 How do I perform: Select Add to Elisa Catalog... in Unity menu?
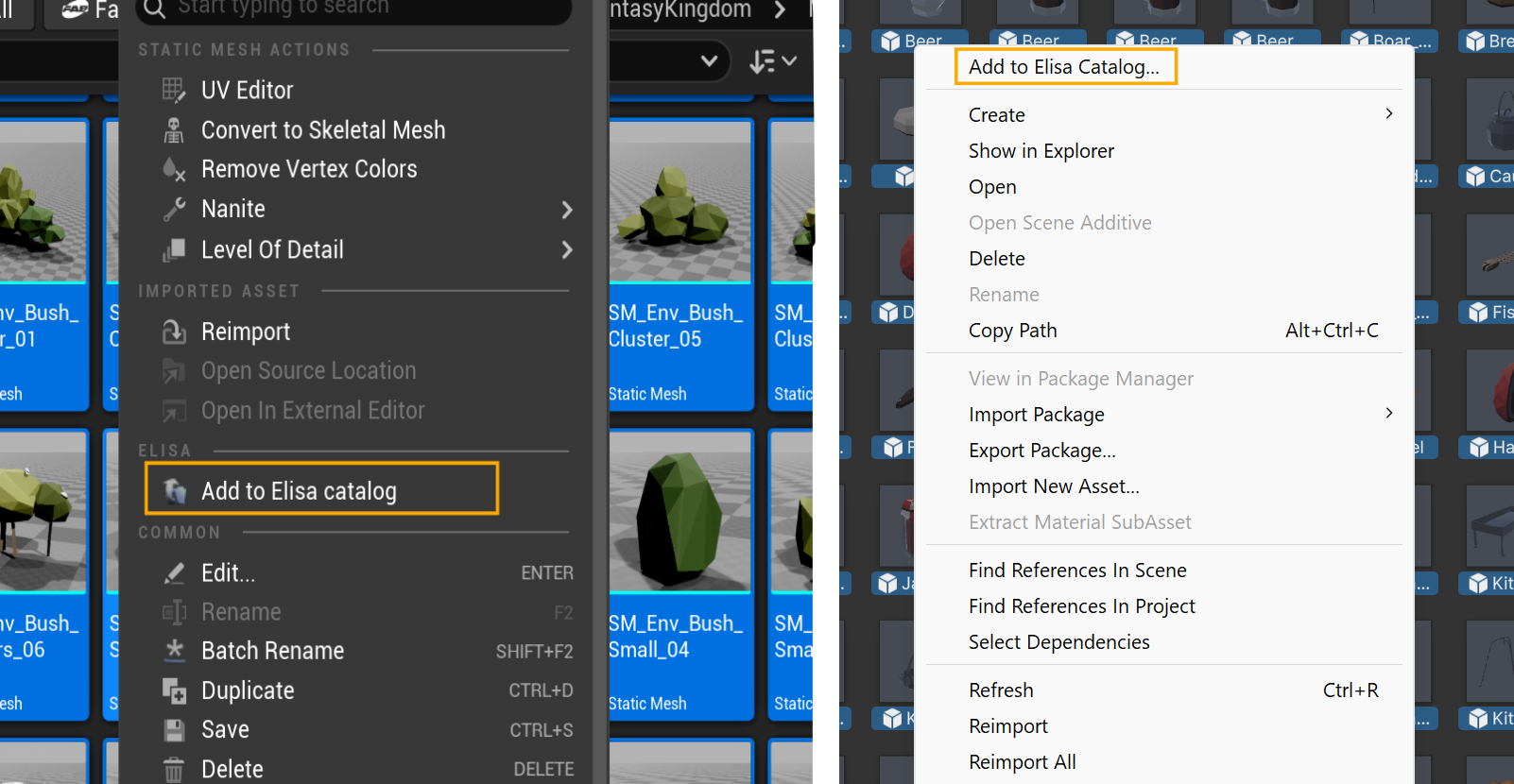[x=1064, y=67]
